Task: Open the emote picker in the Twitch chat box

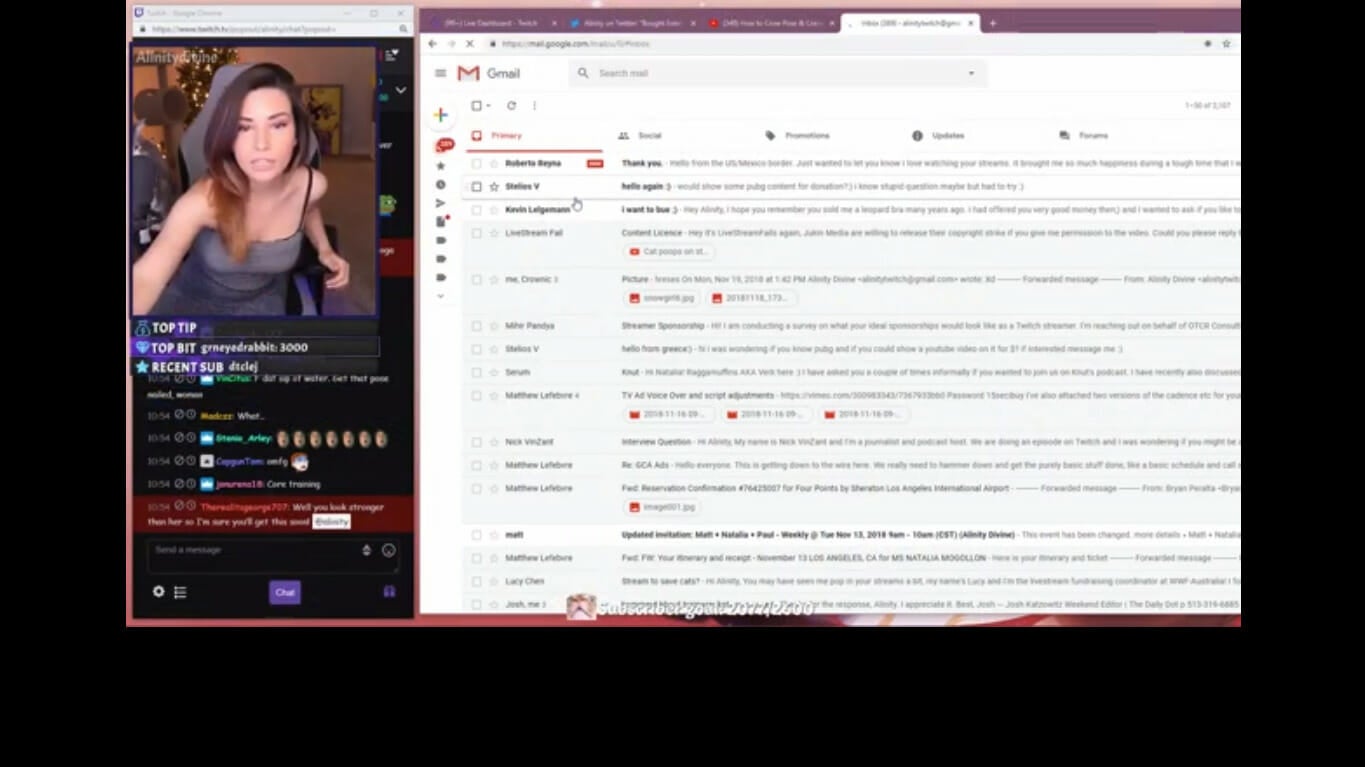Action: pyautogui.click(x=389, y=550)
